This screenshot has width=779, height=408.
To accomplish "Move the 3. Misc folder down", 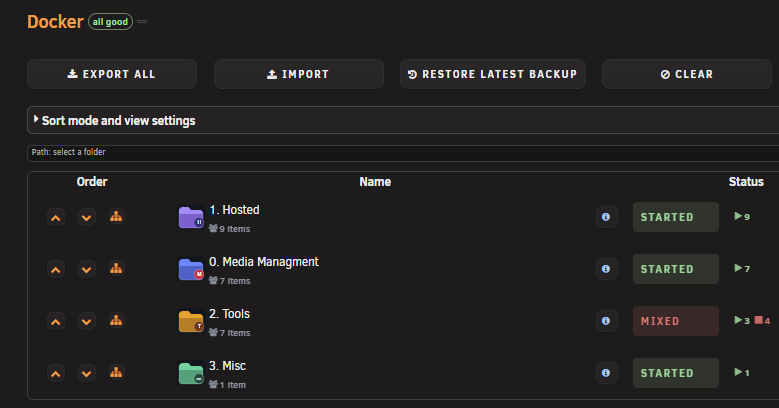I will tap(86, 373).
